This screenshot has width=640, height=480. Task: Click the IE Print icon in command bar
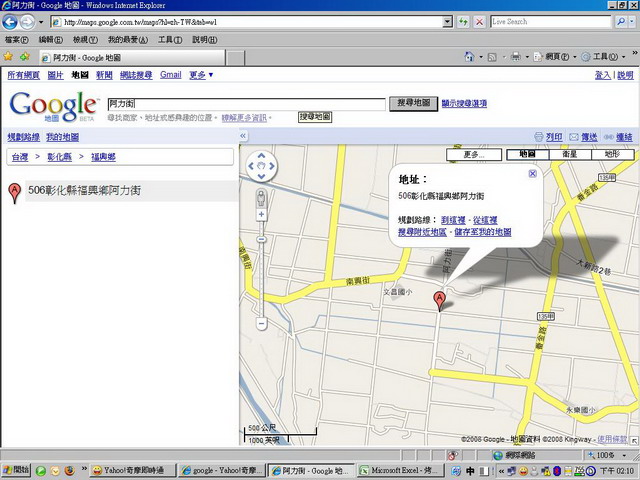(x=516, y=57)
